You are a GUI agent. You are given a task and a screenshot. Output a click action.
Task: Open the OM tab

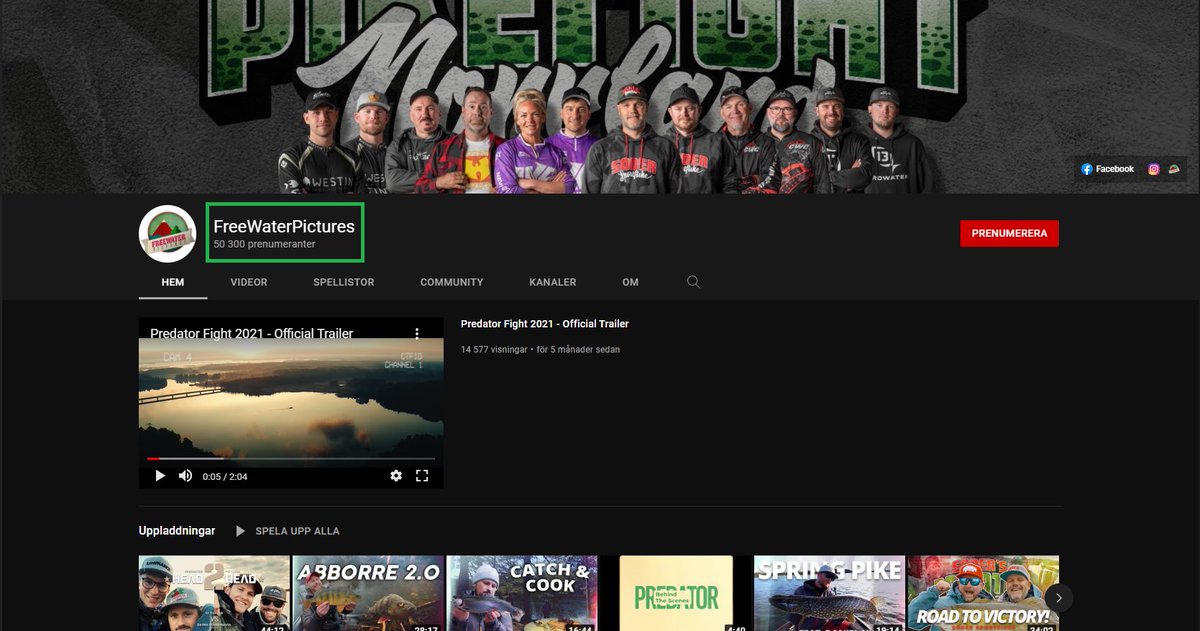pos(630,282)
